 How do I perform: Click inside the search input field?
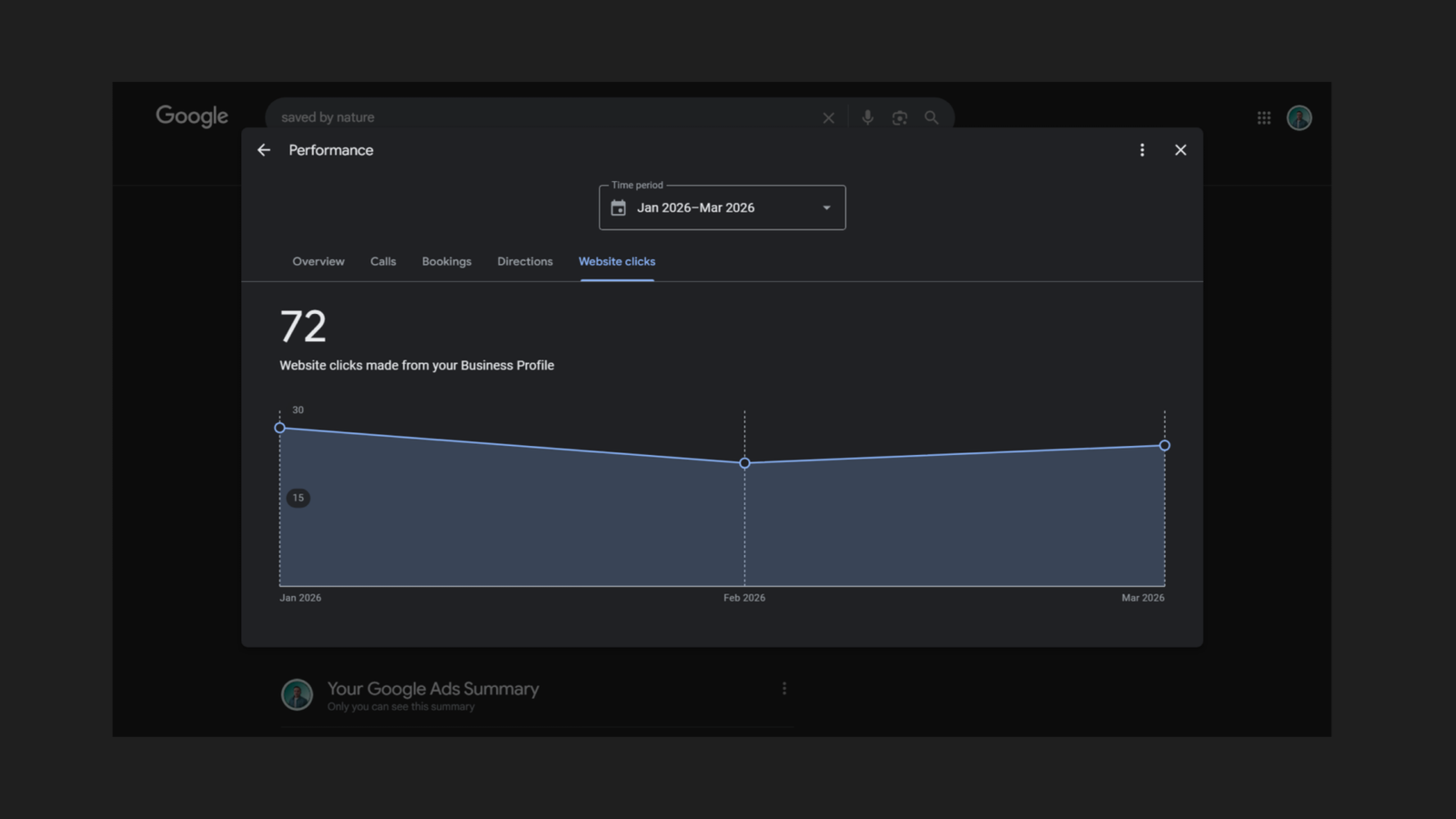tap(546, 117)
